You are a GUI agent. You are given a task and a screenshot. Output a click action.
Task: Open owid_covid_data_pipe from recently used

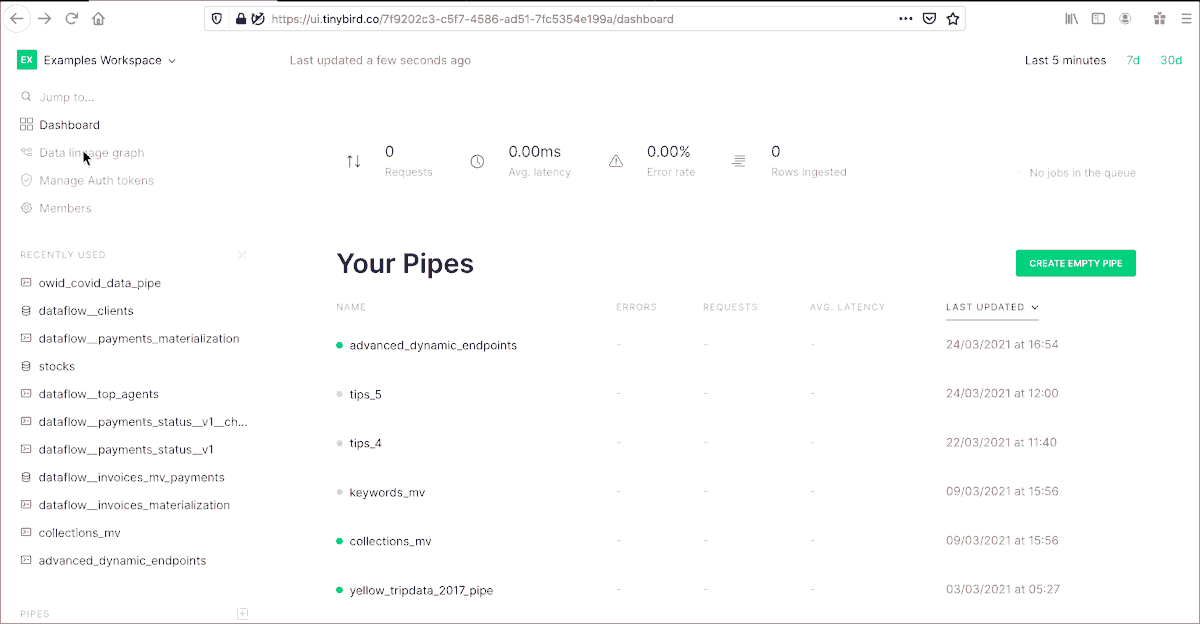99,283
